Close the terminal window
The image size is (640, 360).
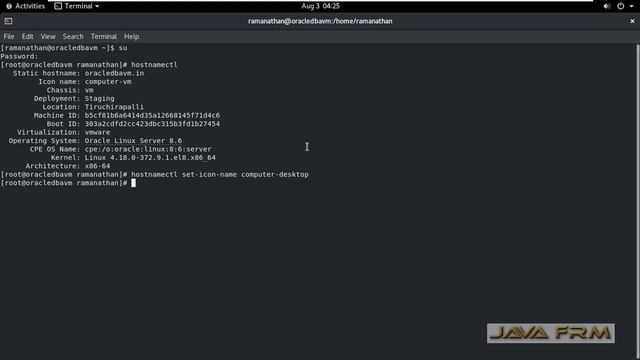click(632, 21)
